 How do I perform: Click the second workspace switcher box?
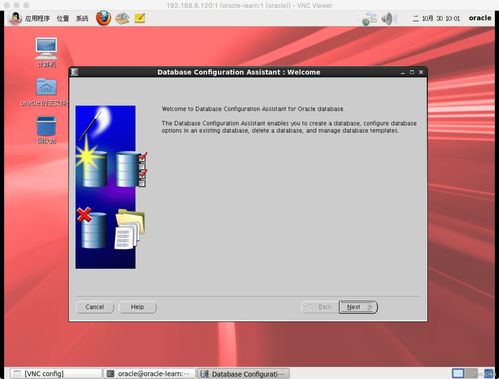(471, 373)
